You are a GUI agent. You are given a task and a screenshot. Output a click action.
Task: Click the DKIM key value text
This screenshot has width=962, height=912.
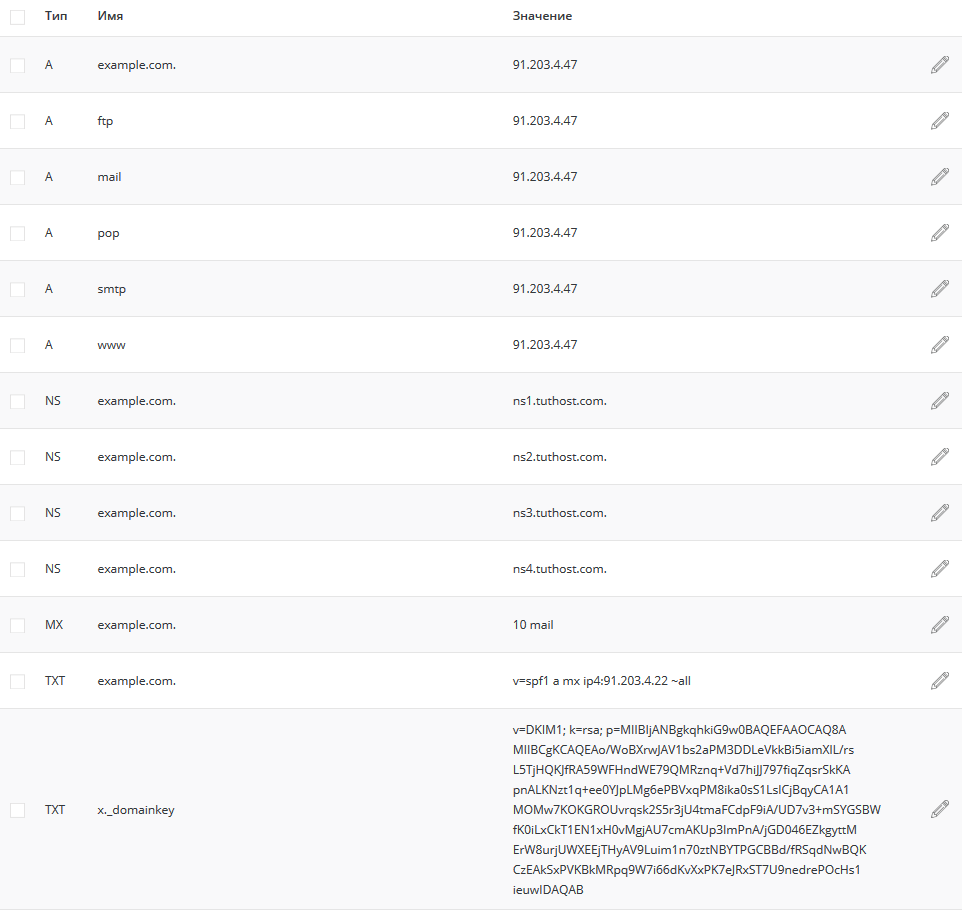[696, 810]
